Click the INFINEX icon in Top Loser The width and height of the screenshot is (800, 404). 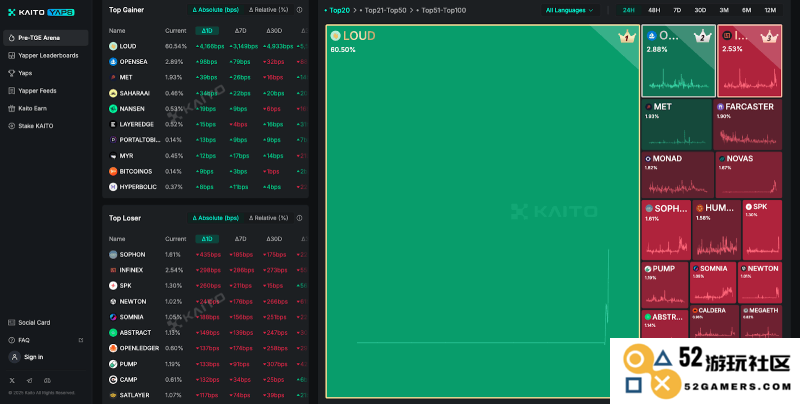113,270
